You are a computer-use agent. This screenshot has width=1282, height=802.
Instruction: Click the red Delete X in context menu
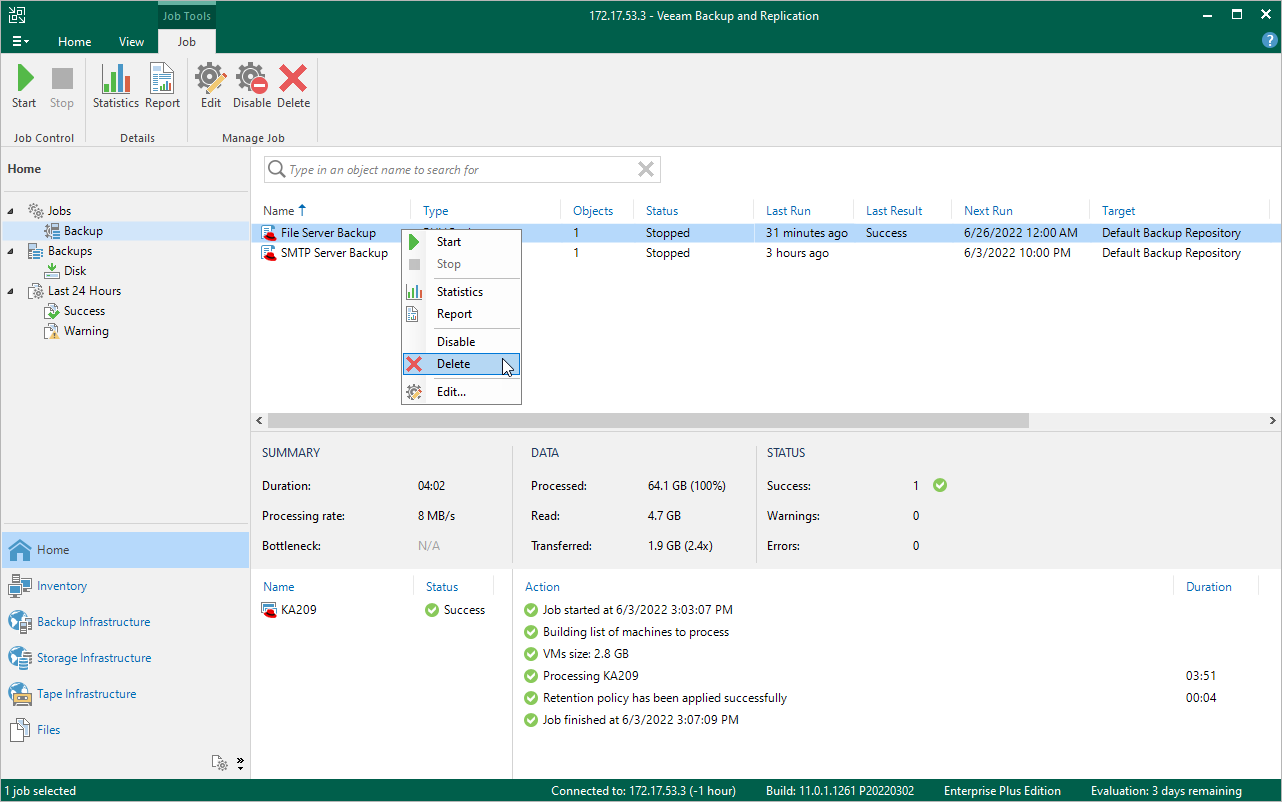pyautogui.click(x=414, y=364)
